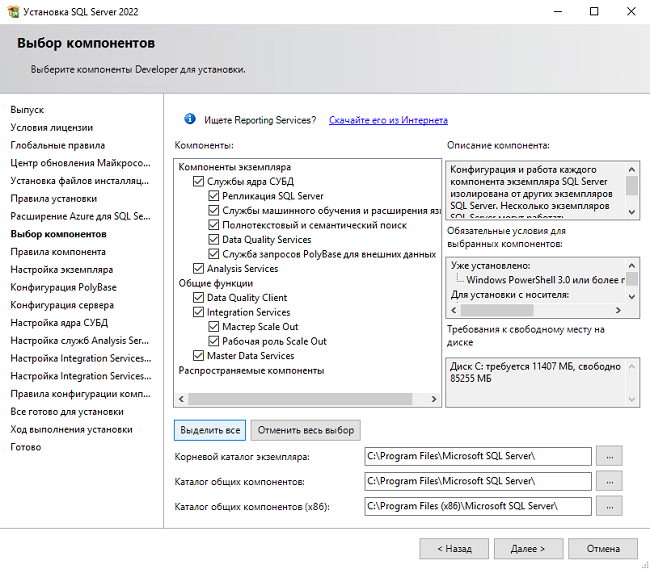Click Windows PowerShell 3.0 prerequisite entry
650x569 pixels.
545,280
